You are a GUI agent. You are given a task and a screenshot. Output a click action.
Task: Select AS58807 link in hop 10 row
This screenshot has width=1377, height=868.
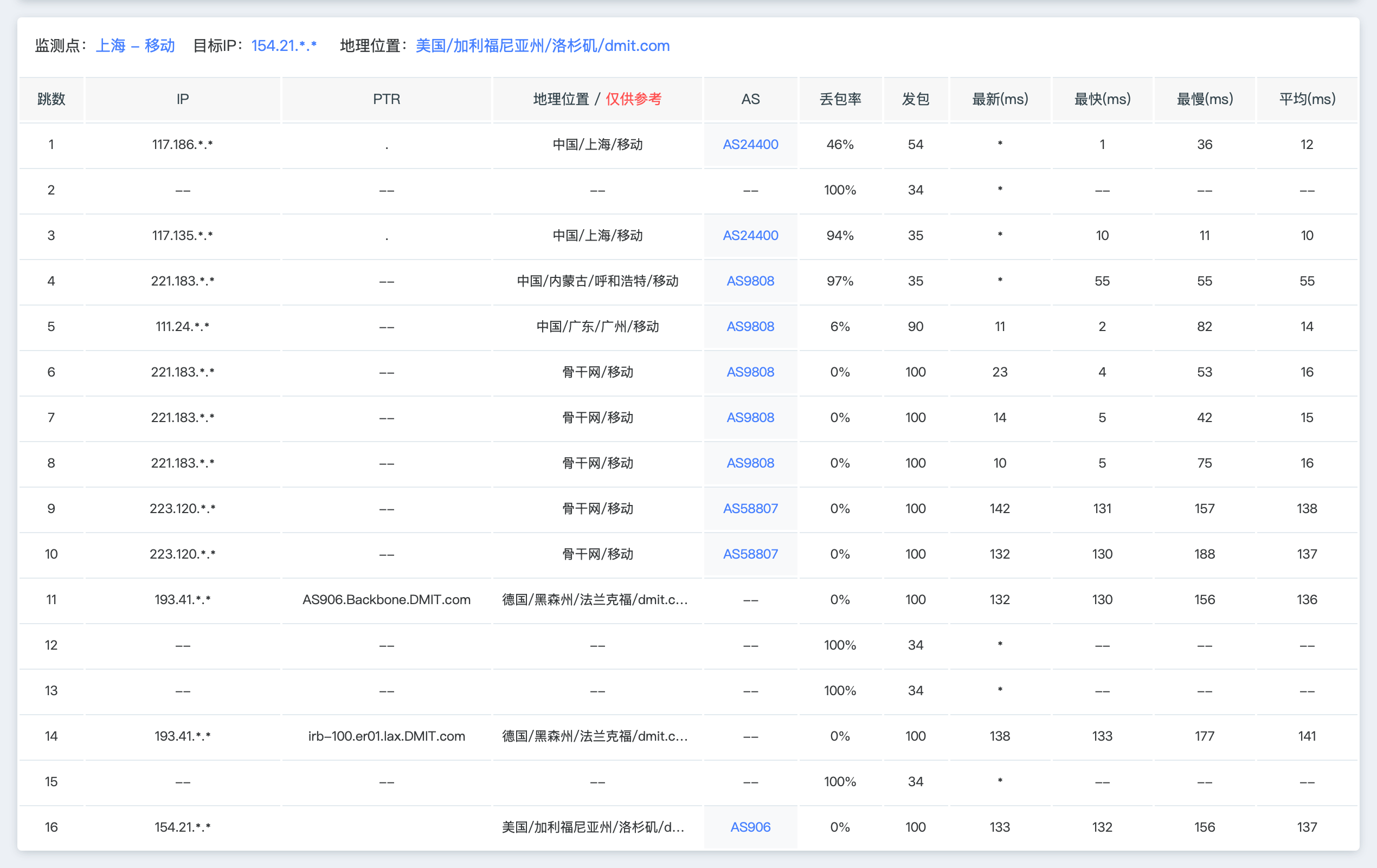pyautogui.click(x=750, y=554)
